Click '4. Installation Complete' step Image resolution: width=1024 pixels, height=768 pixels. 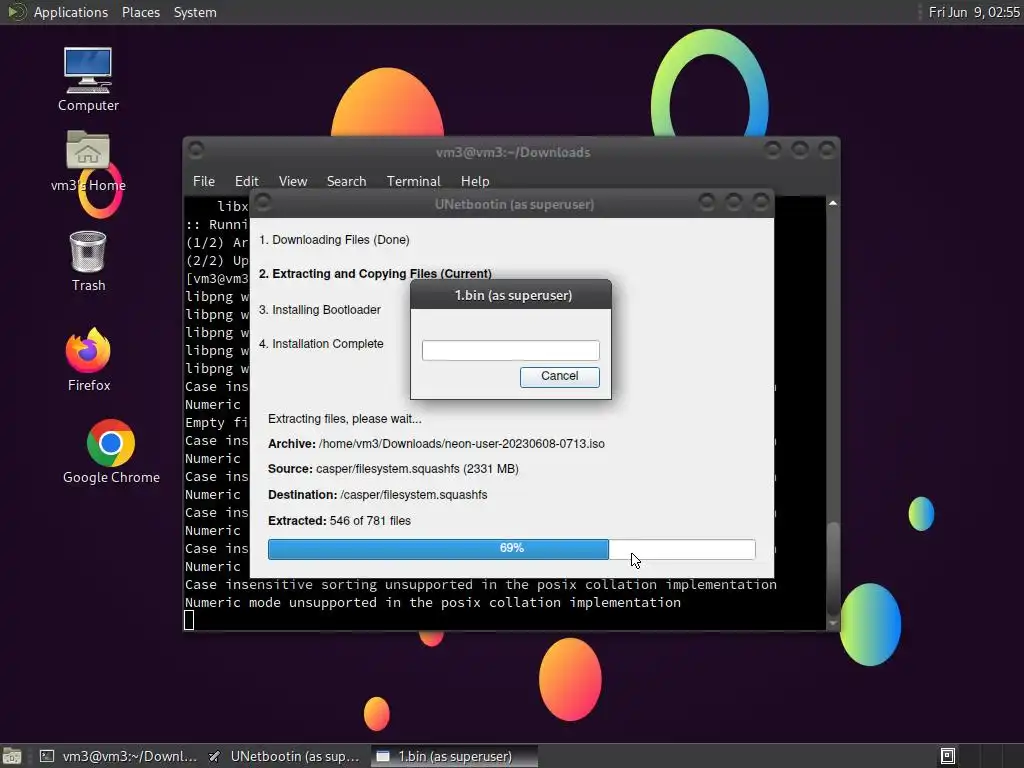pos(321,344)
